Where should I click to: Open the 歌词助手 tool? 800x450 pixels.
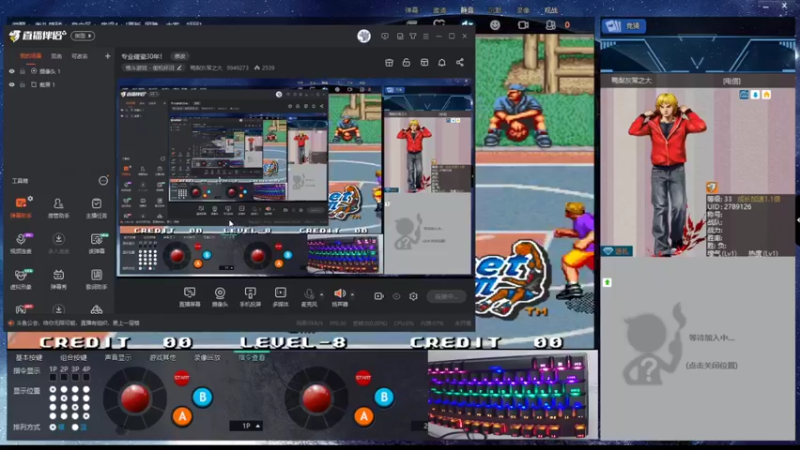(x=96, y=279)
